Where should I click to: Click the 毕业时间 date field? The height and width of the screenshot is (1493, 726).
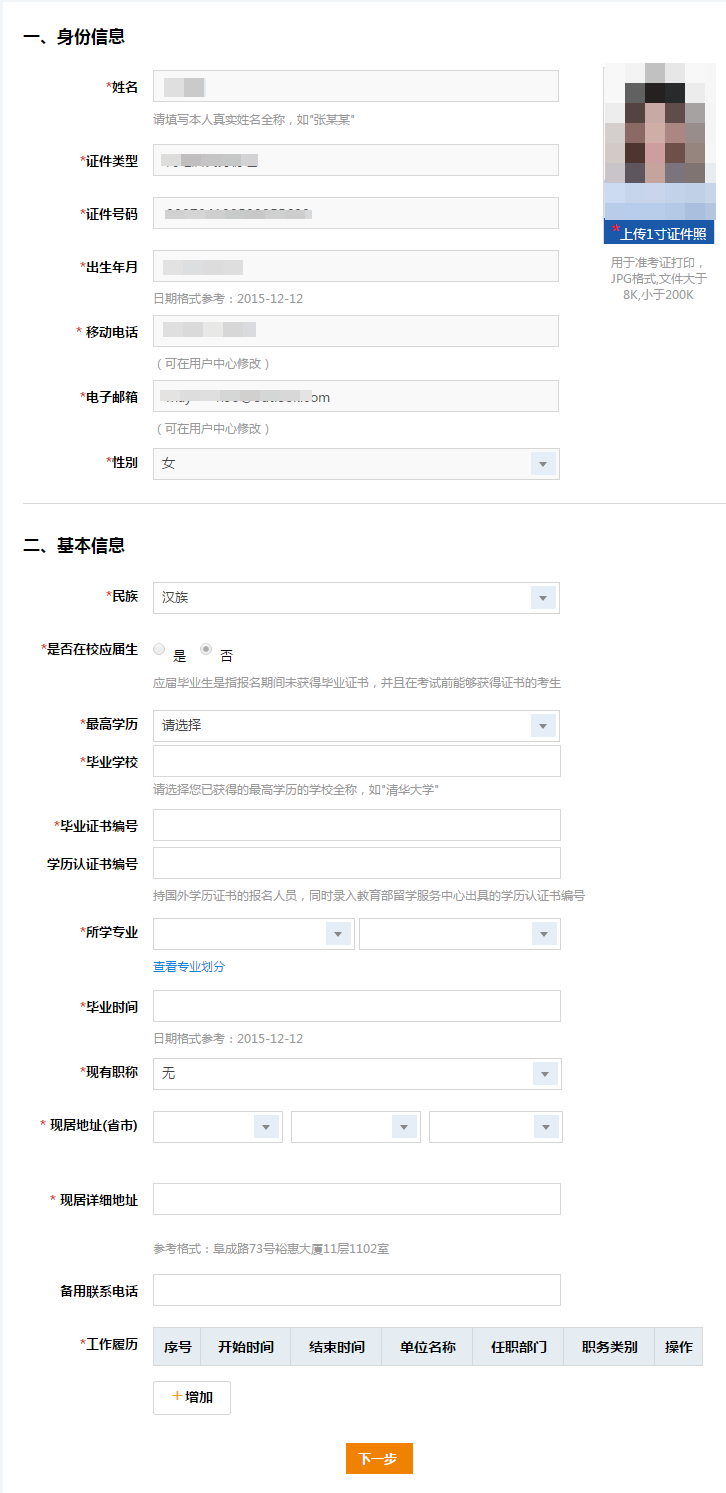pos(356,1006)
